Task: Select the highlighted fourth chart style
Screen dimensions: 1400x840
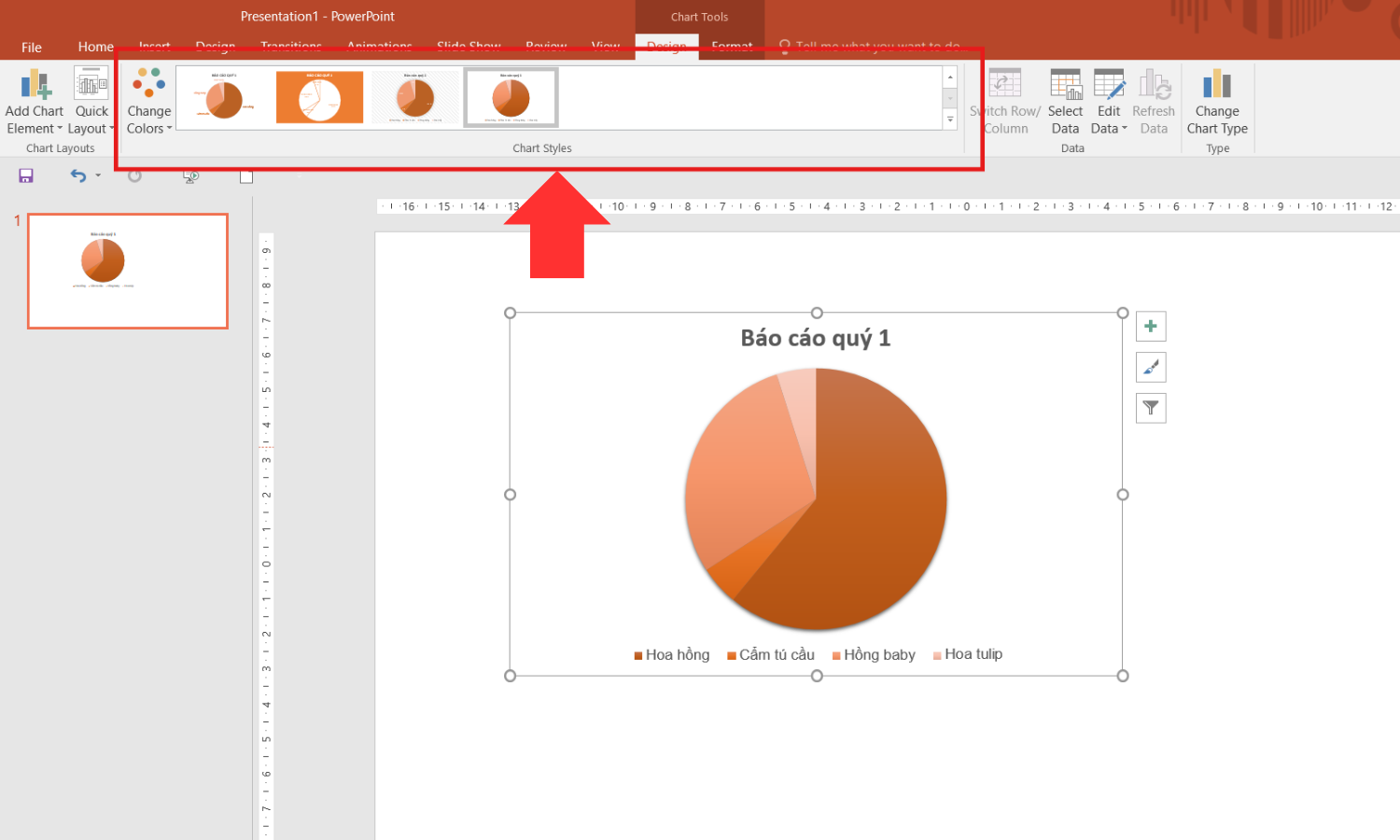Action: point(511,97)
